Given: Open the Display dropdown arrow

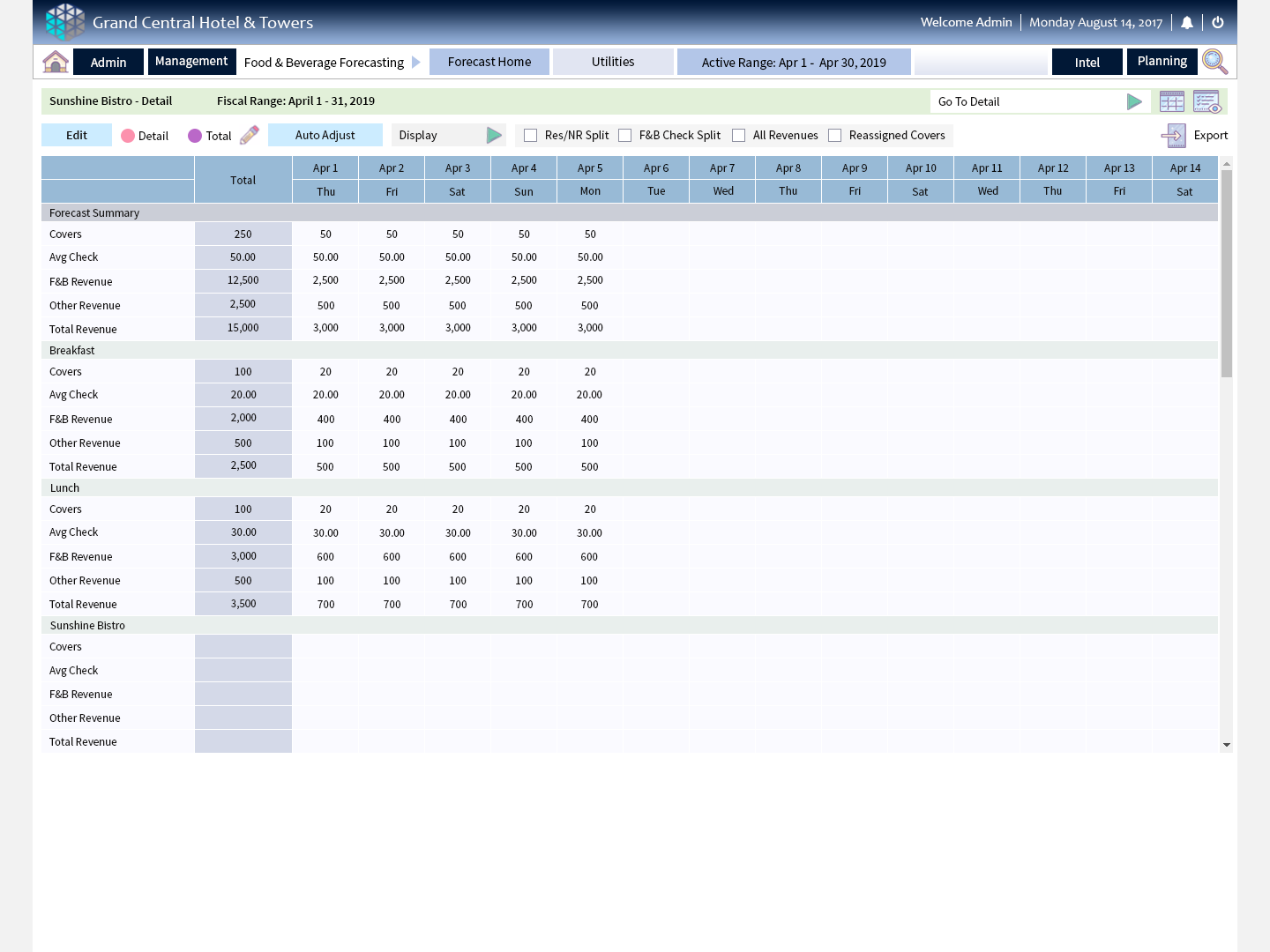Looking at the screenshot, I should point(494,135).
